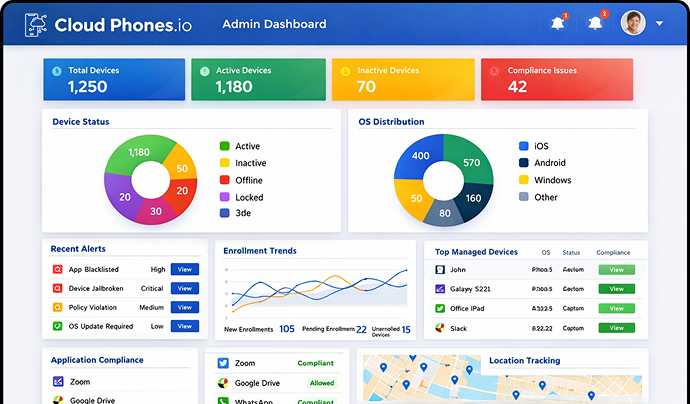Open the Compliance Issues 42 card

tap(557, 80)
